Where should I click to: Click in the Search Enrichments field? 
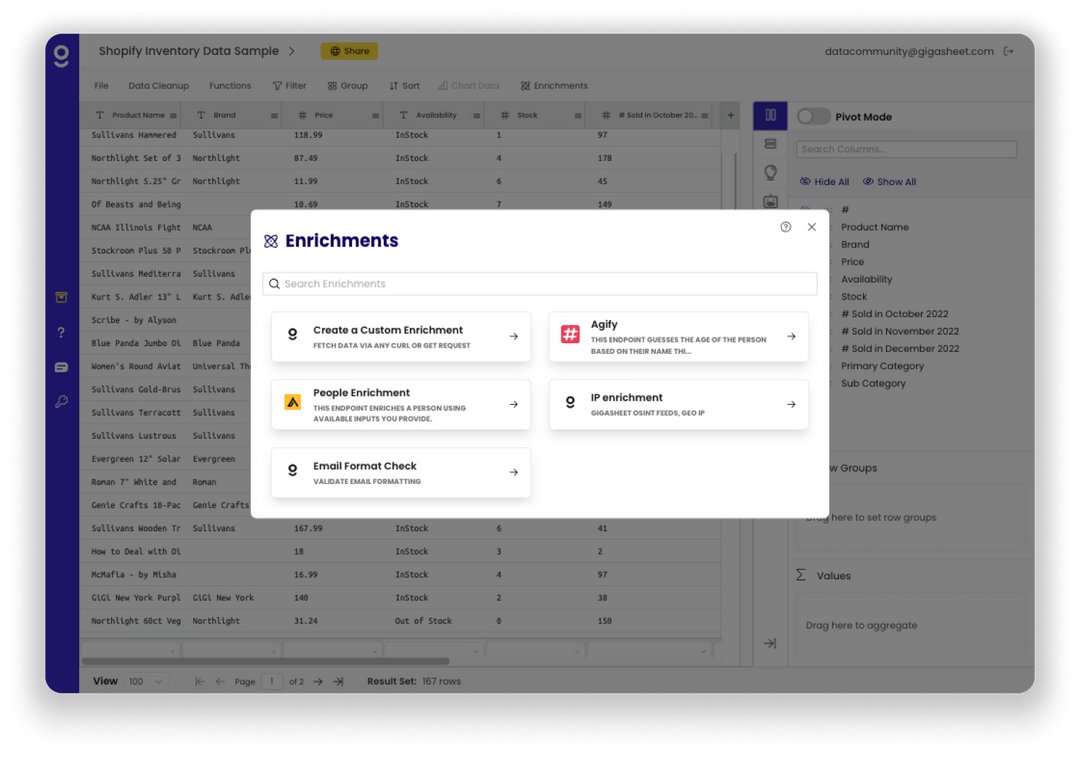(540, 284)
